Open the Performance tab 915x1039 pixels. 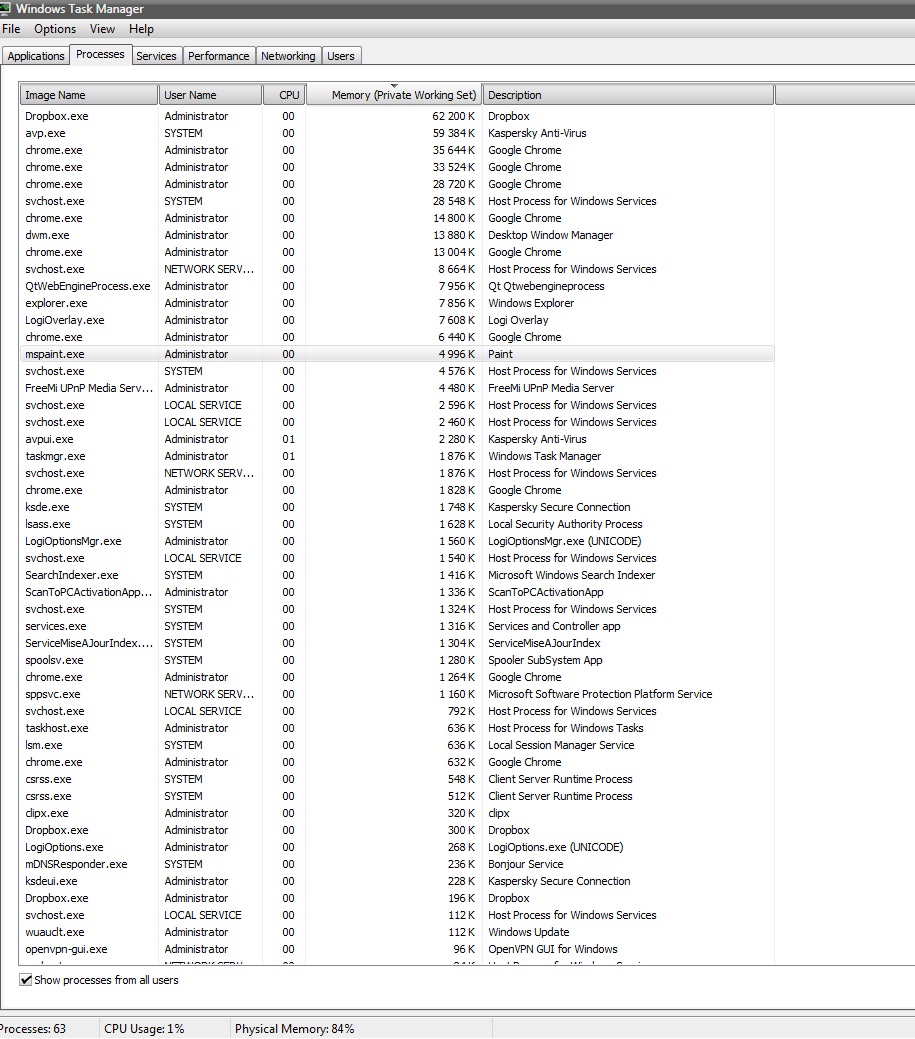(x=219, y=56)
